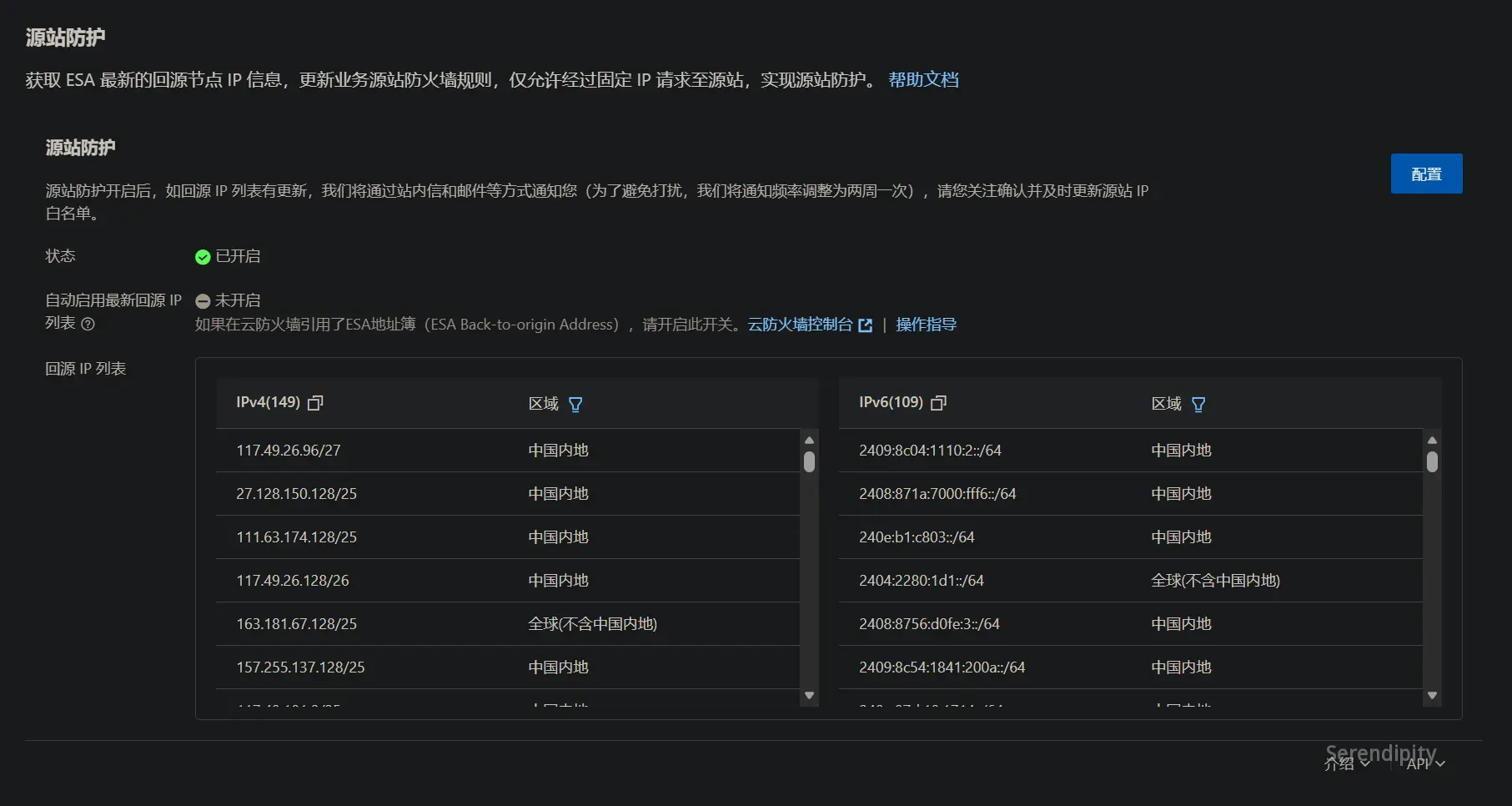Expand the API dropdown at bottom

[1425, 763]
